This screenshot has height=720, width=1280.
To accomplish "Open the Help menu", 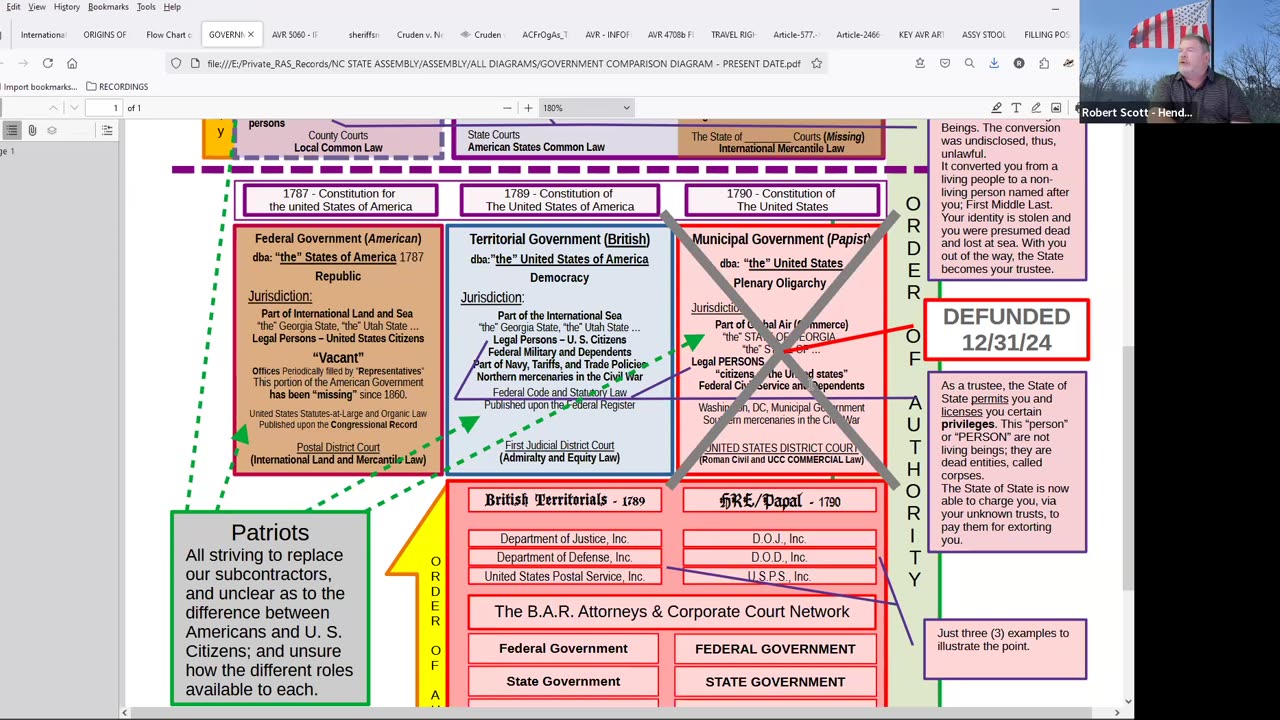I will tap(172, 7).
